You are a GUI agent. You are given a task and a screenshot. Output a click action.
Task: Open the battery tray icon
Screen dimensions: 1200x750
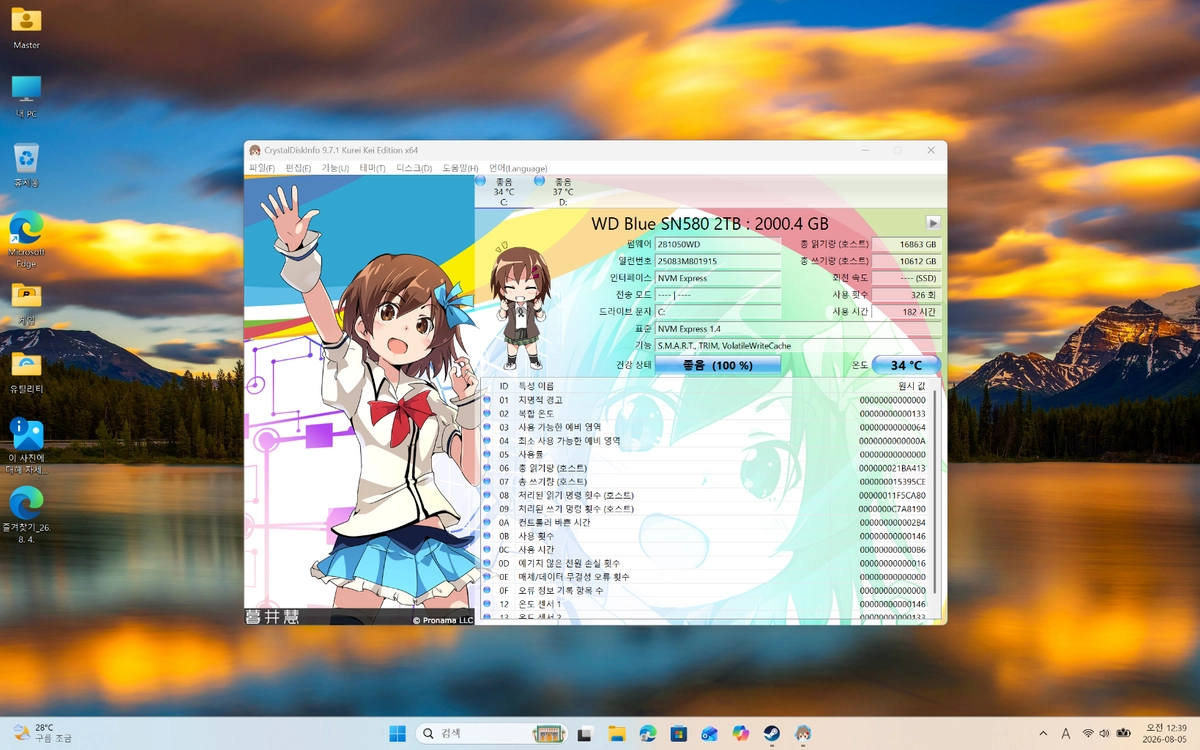1123,733
